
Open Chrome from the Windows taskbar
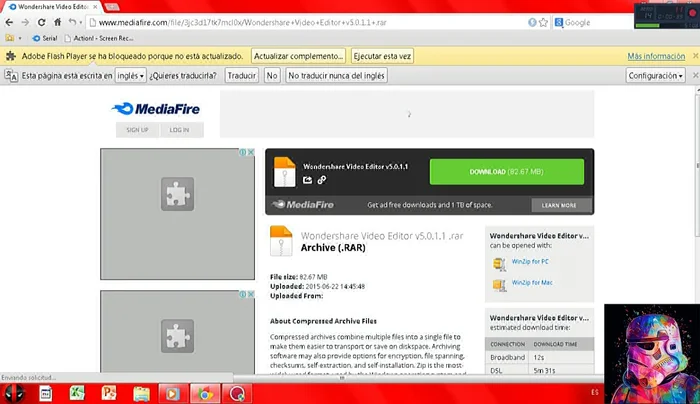pyautogui.click(x=204, y=393)
